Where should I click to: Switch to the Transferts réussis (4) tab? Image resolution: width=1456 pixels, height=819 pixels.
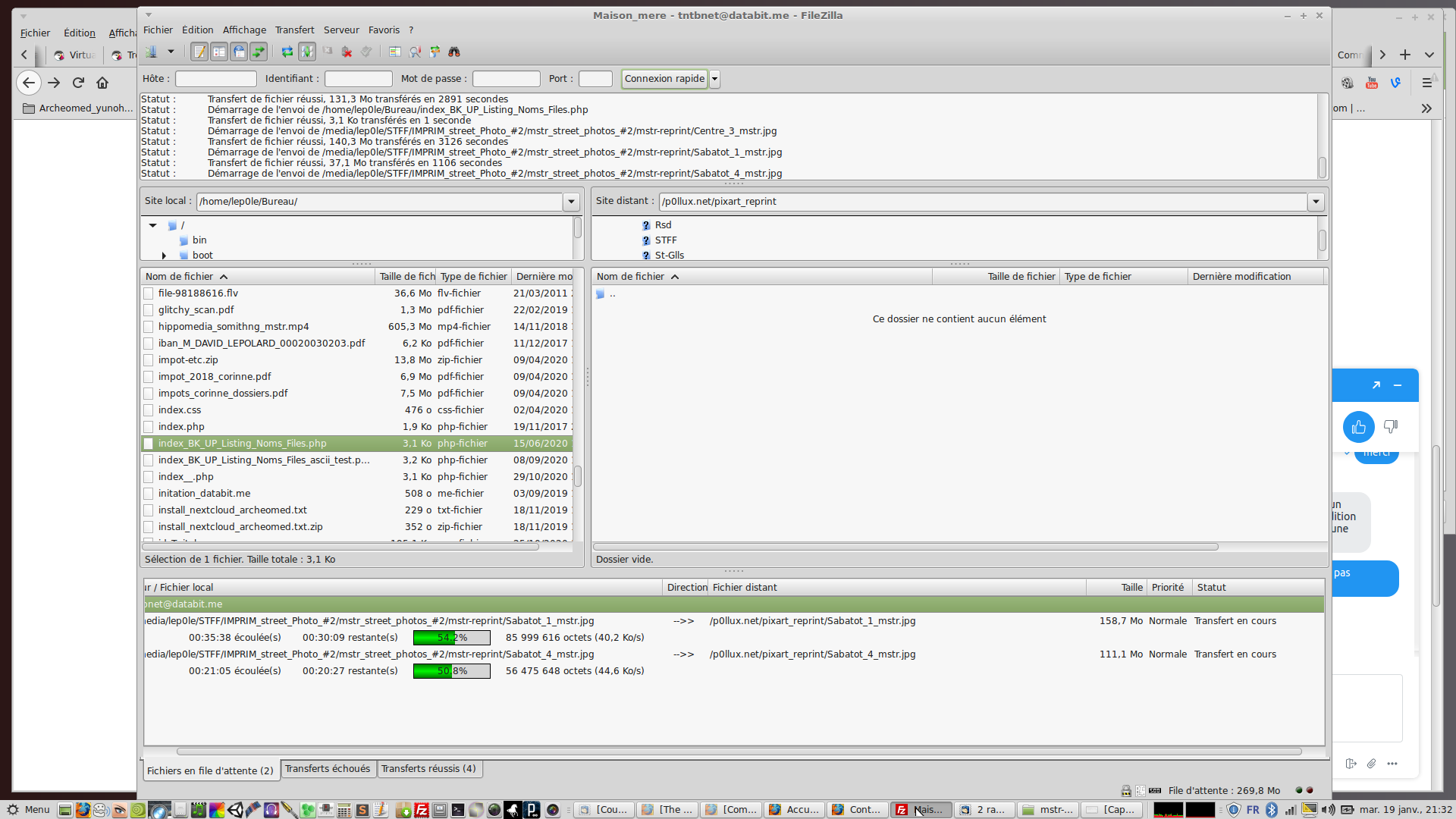(x=428, y=768)
